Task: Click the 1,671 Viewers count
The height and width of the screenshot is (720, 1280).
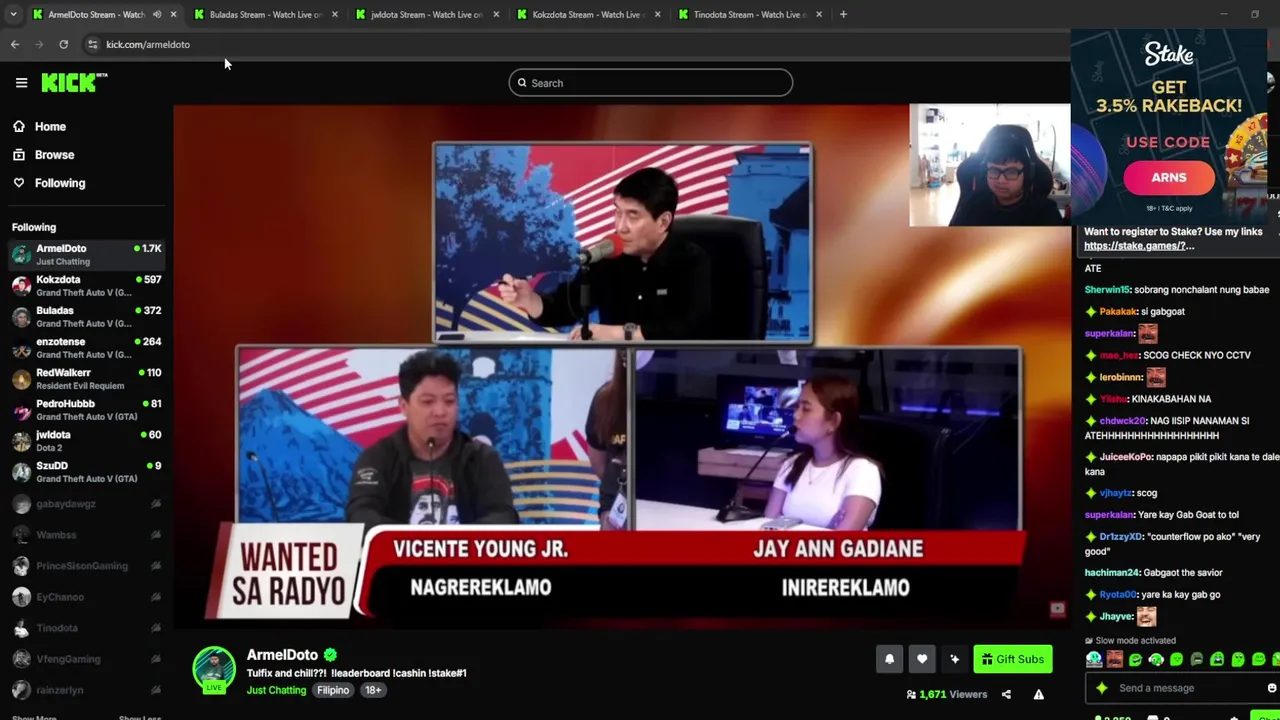Action: point(946,694)
